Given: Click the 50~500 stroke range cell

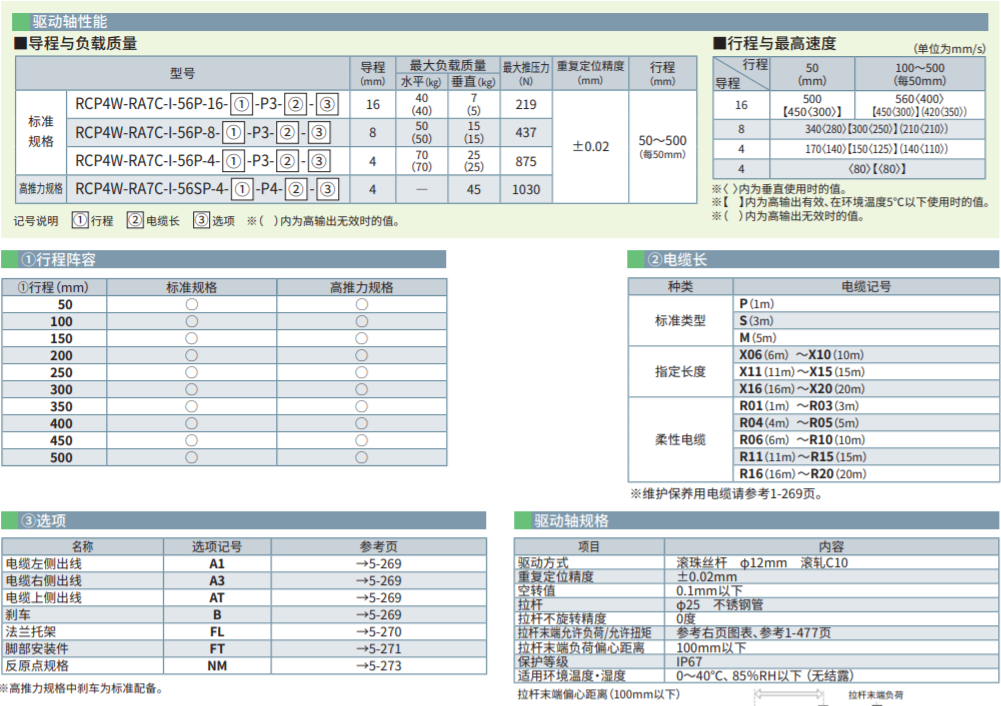Looking at the screenshot, I should (663, 146).
